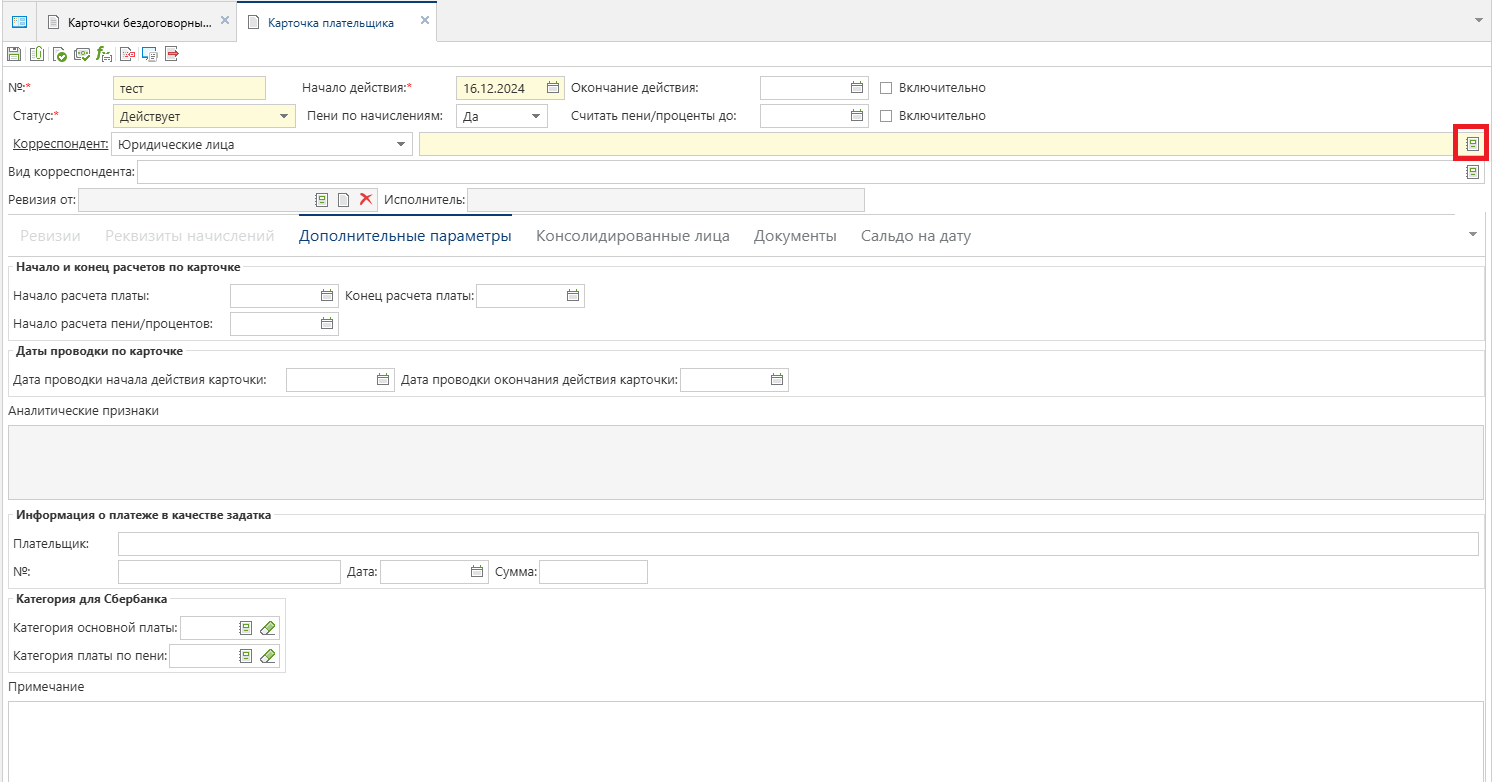This screenshot has height=782, width=1492.
Task: Switch to Сальдо на дату tab
Action: tap(916, 236)
